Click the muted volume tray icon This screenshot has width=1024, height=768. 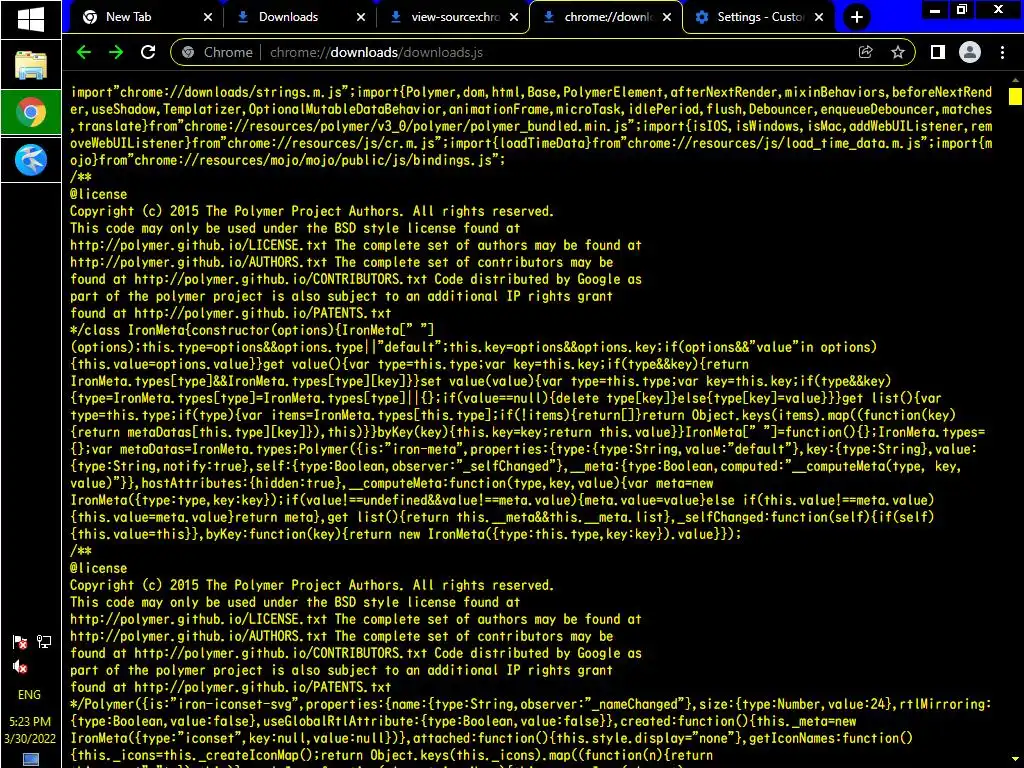point(20,667)
